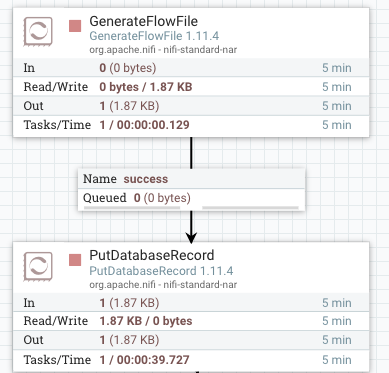389x373 pixels.
Task: Click GenerateFlowFile Out value 1 (1.87 KB)
Action: pos(129,106)
